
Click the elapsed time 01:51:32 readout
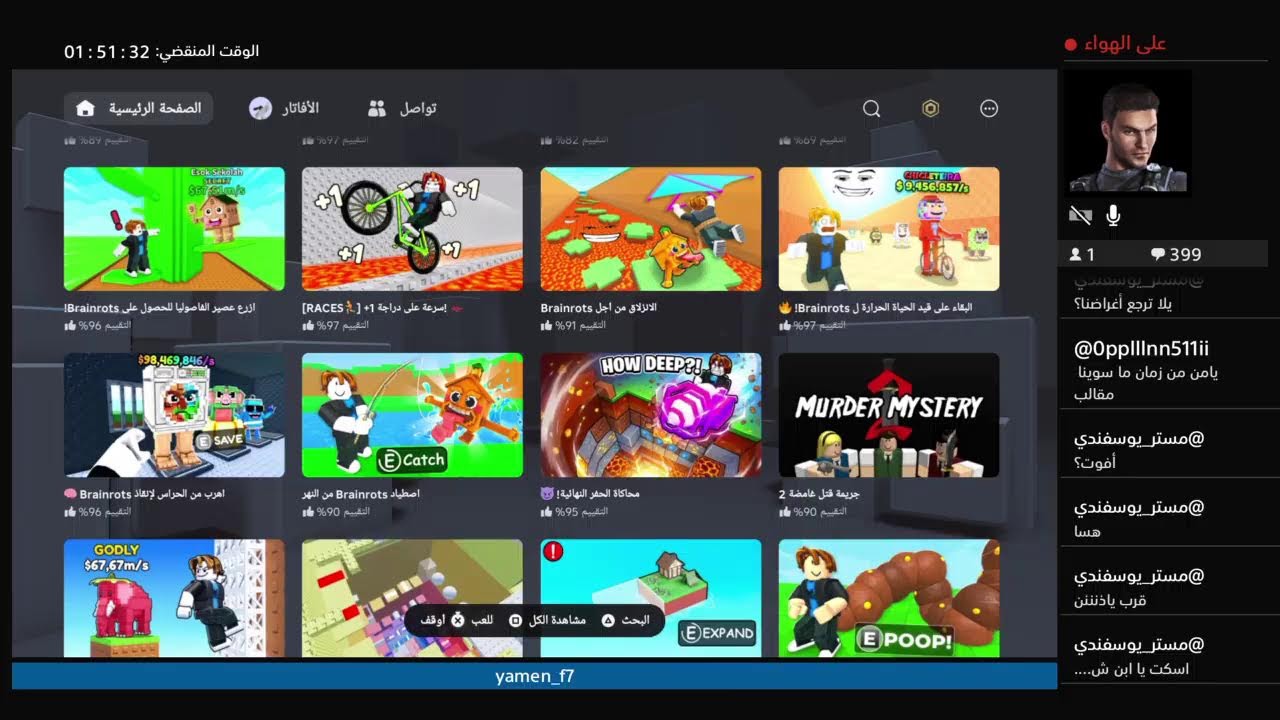107,51
